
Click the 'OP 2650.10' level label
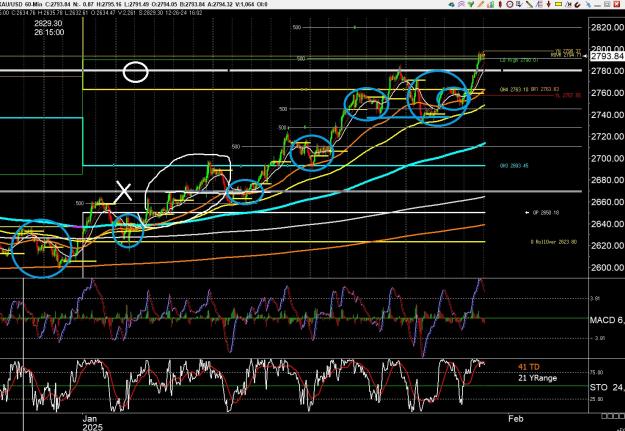pyautogui.click(x=546, y=213)
